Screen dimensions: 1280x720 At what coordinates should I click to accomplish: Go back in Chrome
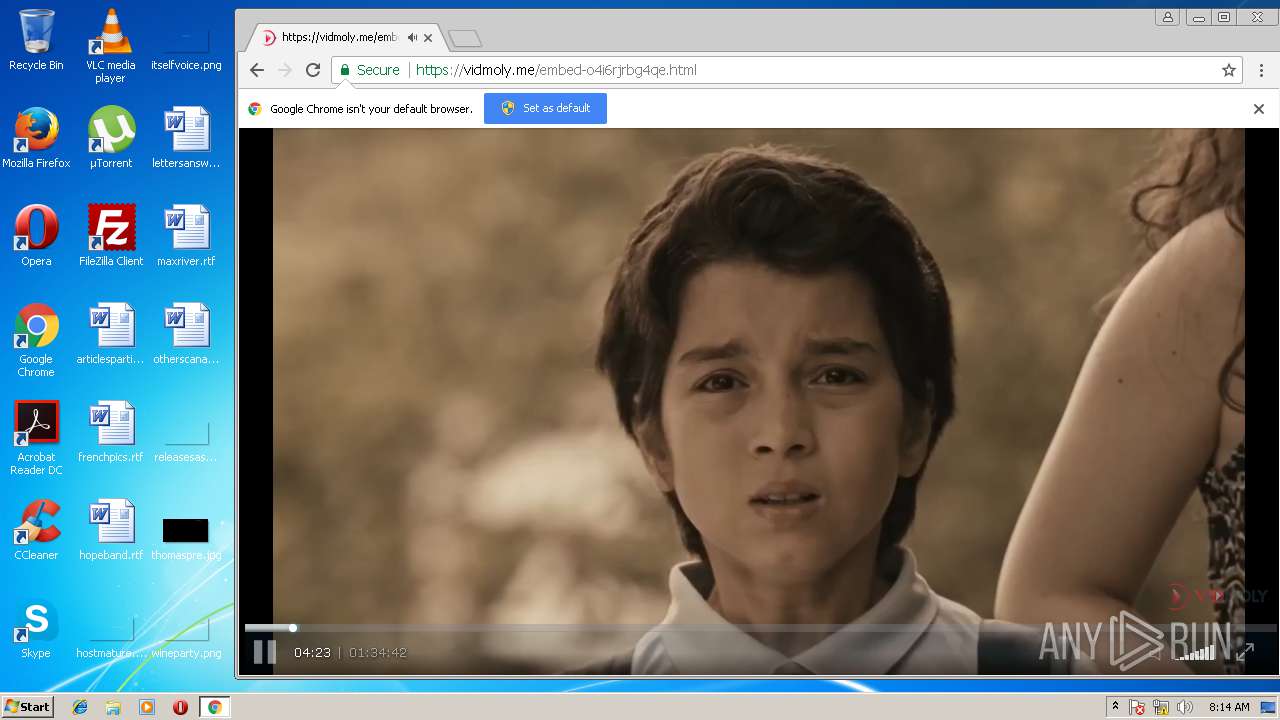(x=257, y=70)
